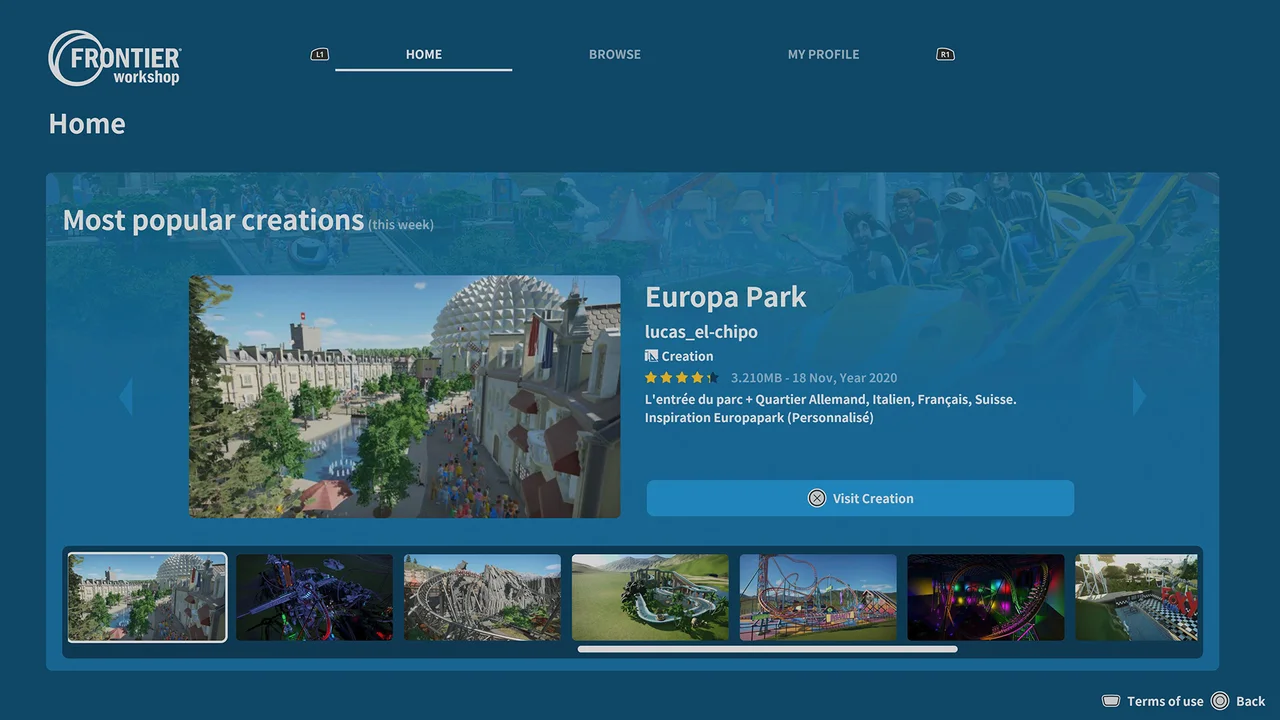Open creator lucas_el-chipo's name
The width and height of the screenshot is (1280, 720).
coord(701,332)
